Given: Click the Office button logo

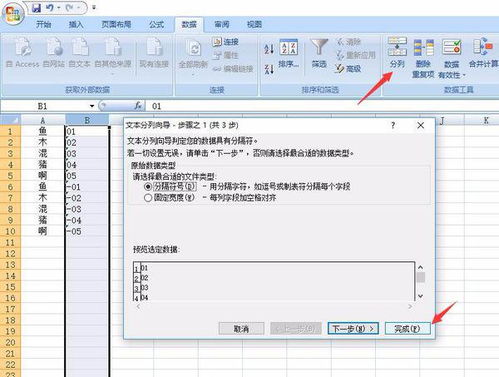Looking at the screenshot, I should 13,13.
